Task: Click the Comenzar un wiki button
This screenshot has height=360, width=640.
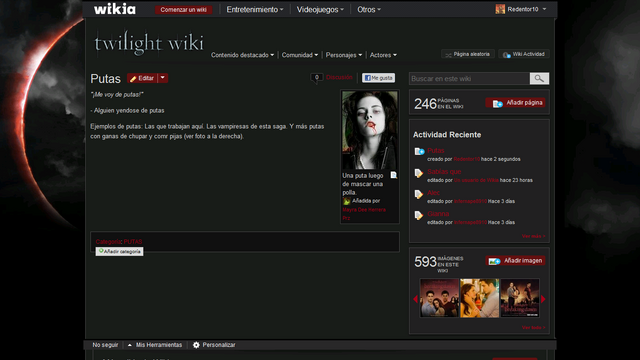Action: tap(183, 10)
